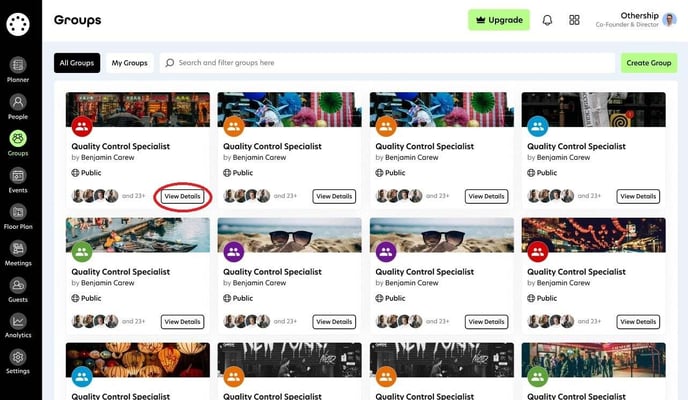The height and width of the screenshot is (400, 688).
Task: View Analytics from the sidebar
Action: [x=18, y=325]
